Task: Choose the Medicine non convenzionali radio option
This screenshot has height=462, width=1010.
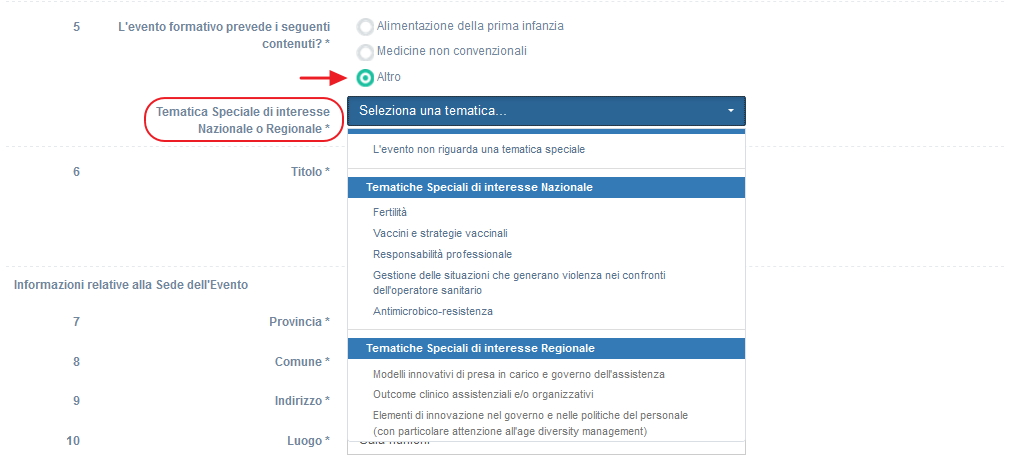Action: [x=365, y=52]
